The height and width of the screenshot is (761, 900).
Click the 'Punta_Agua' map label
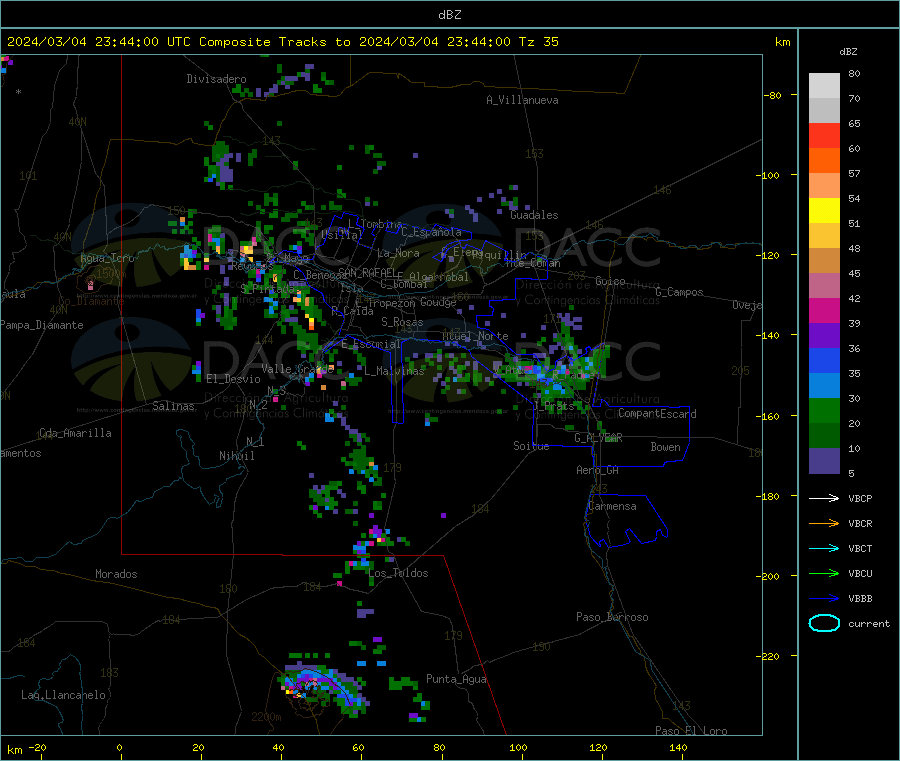456,679
